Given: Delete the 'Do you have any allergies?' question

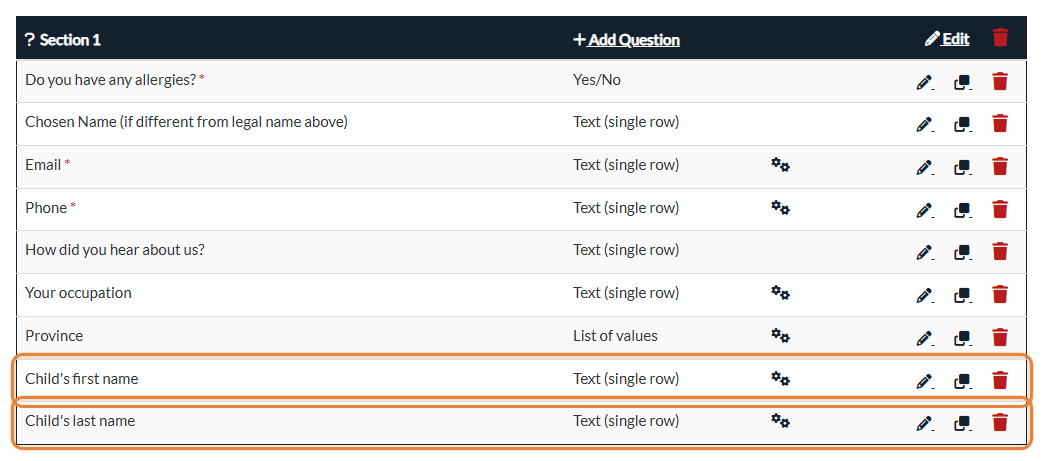Looking at the screenshot, I should [x=1000, y=81].
